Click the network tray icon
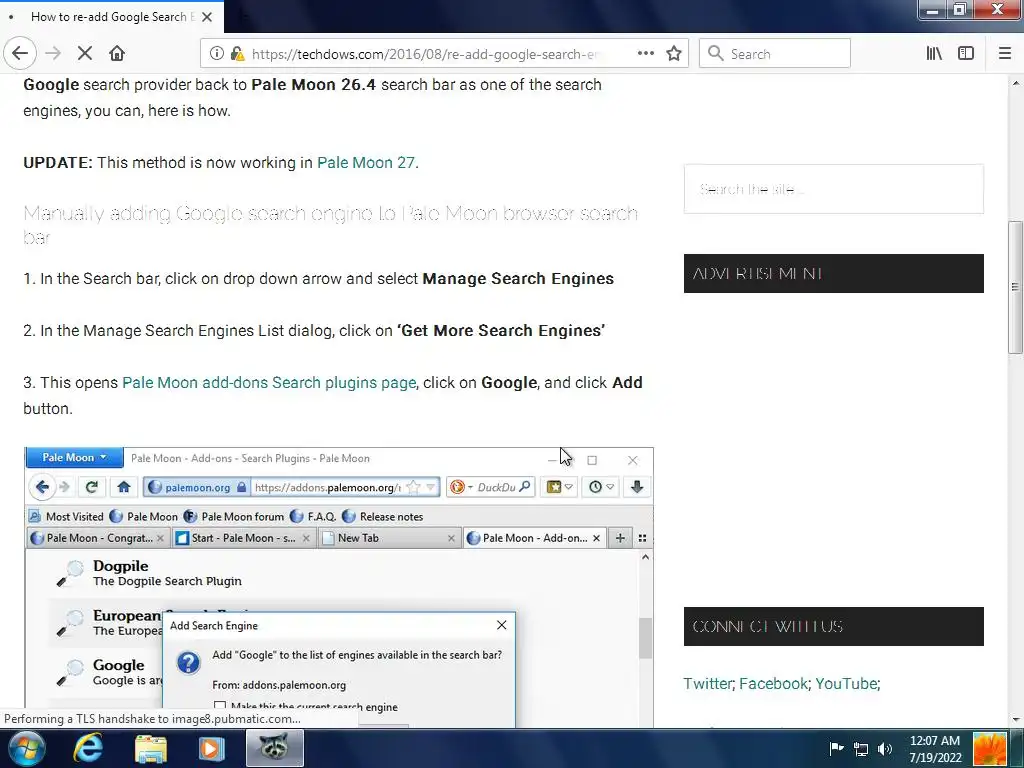 click(861, 749)
